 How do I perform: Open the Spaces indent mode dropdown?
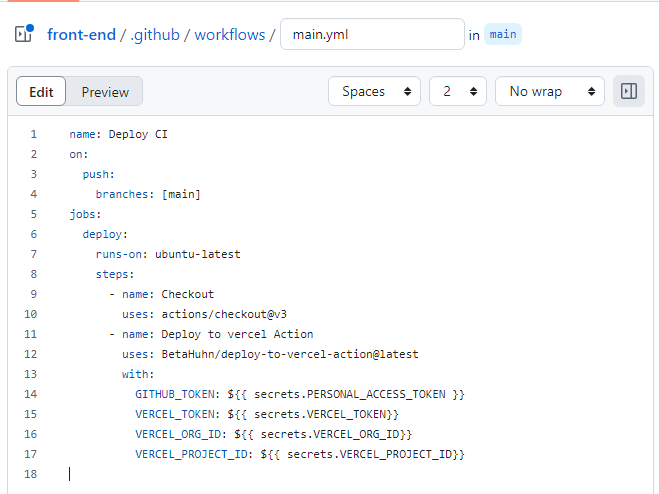tap(374, 91)
